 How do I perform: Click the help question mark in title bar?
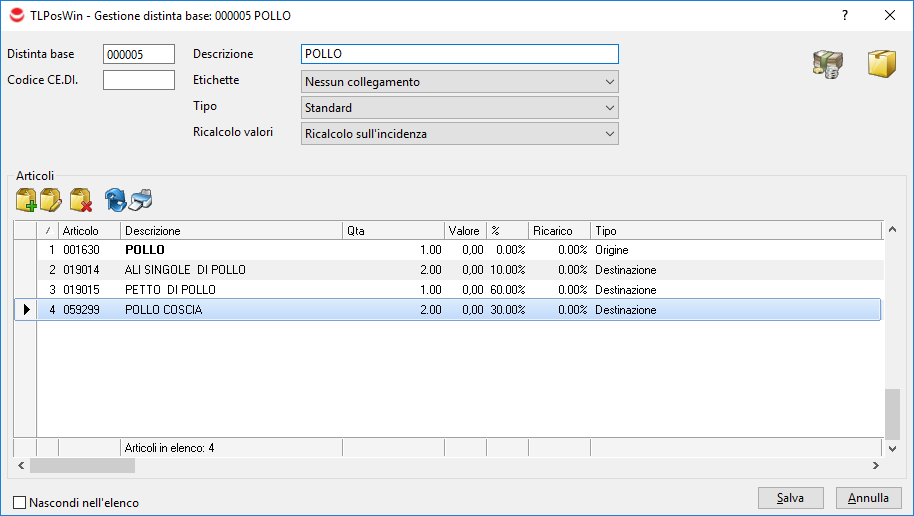click(x=845, y=15)
